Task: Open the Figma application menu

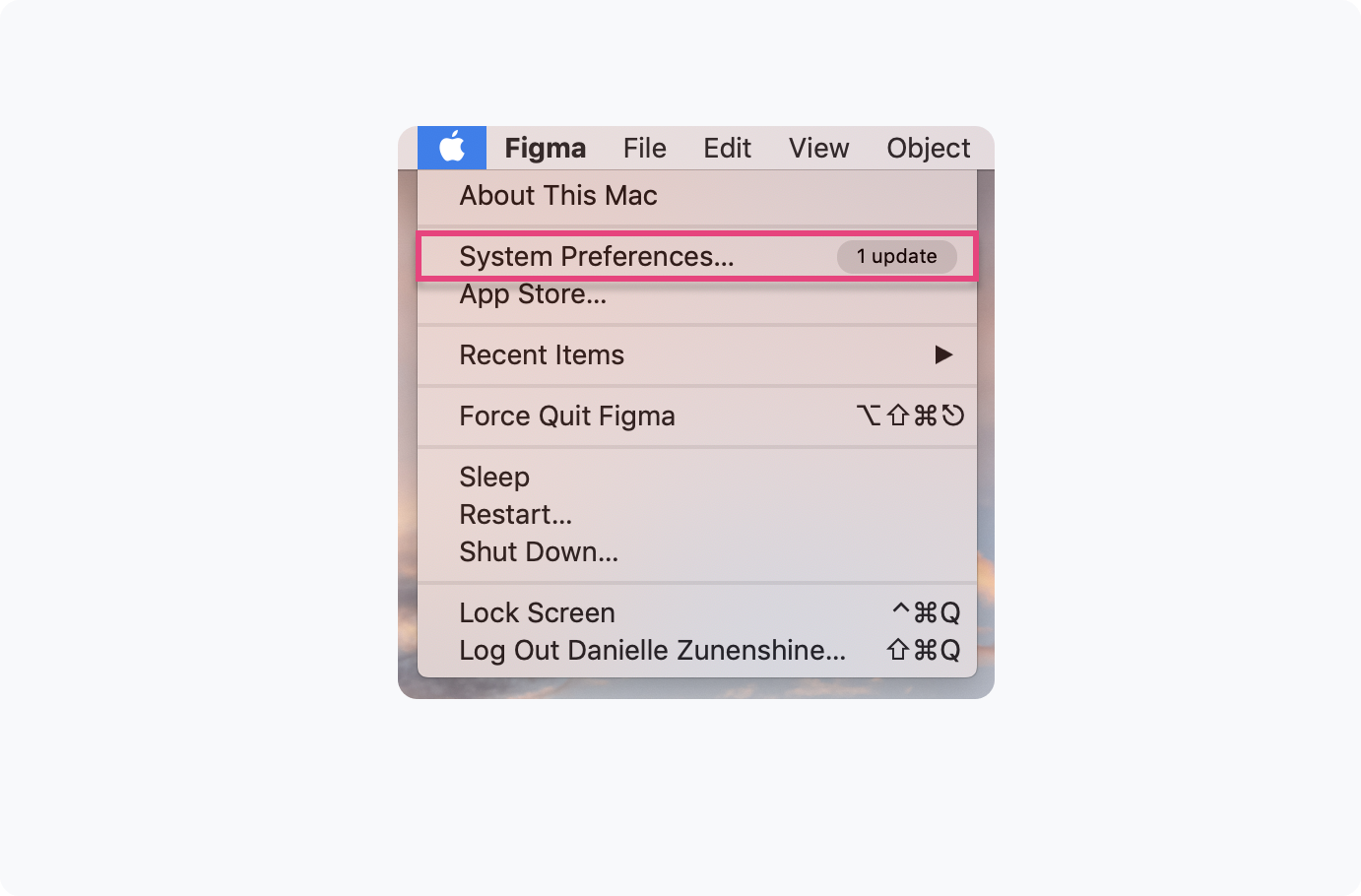Action: [x=546, y=148]
